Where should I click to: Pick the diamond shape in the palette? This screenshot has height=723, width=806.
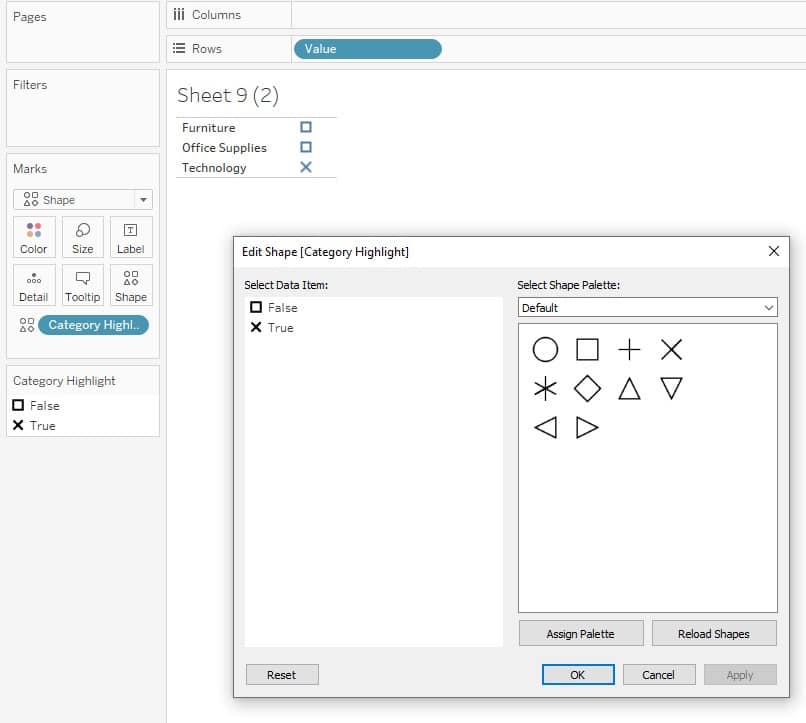(587, 388)
